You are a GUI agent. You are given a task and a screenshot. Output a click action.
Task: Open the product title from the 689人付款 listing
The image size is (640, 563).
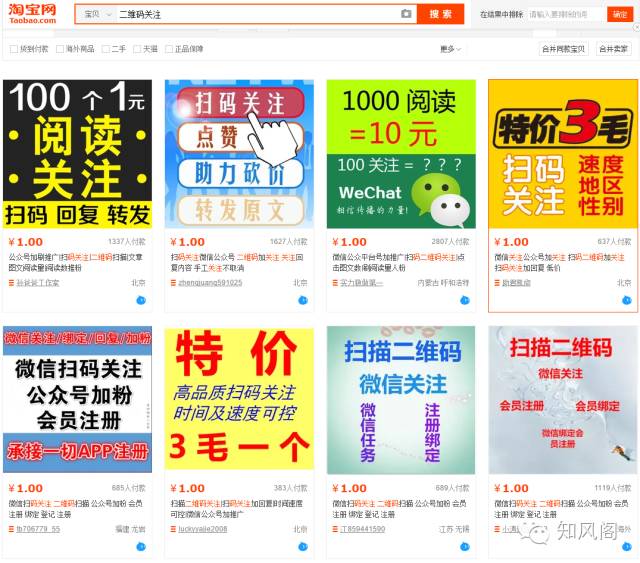tap(400, 509)
